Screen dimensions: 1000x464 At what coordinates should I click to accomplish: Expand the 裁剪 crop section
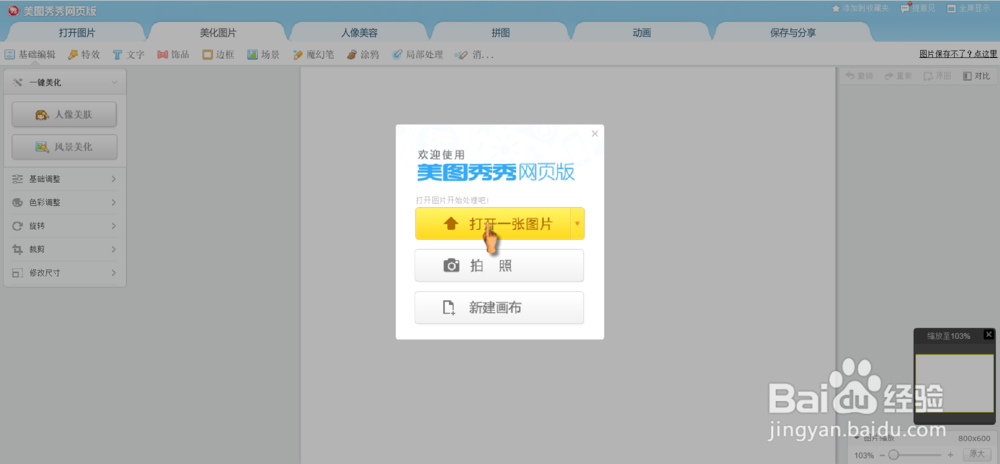click(64, 249)
